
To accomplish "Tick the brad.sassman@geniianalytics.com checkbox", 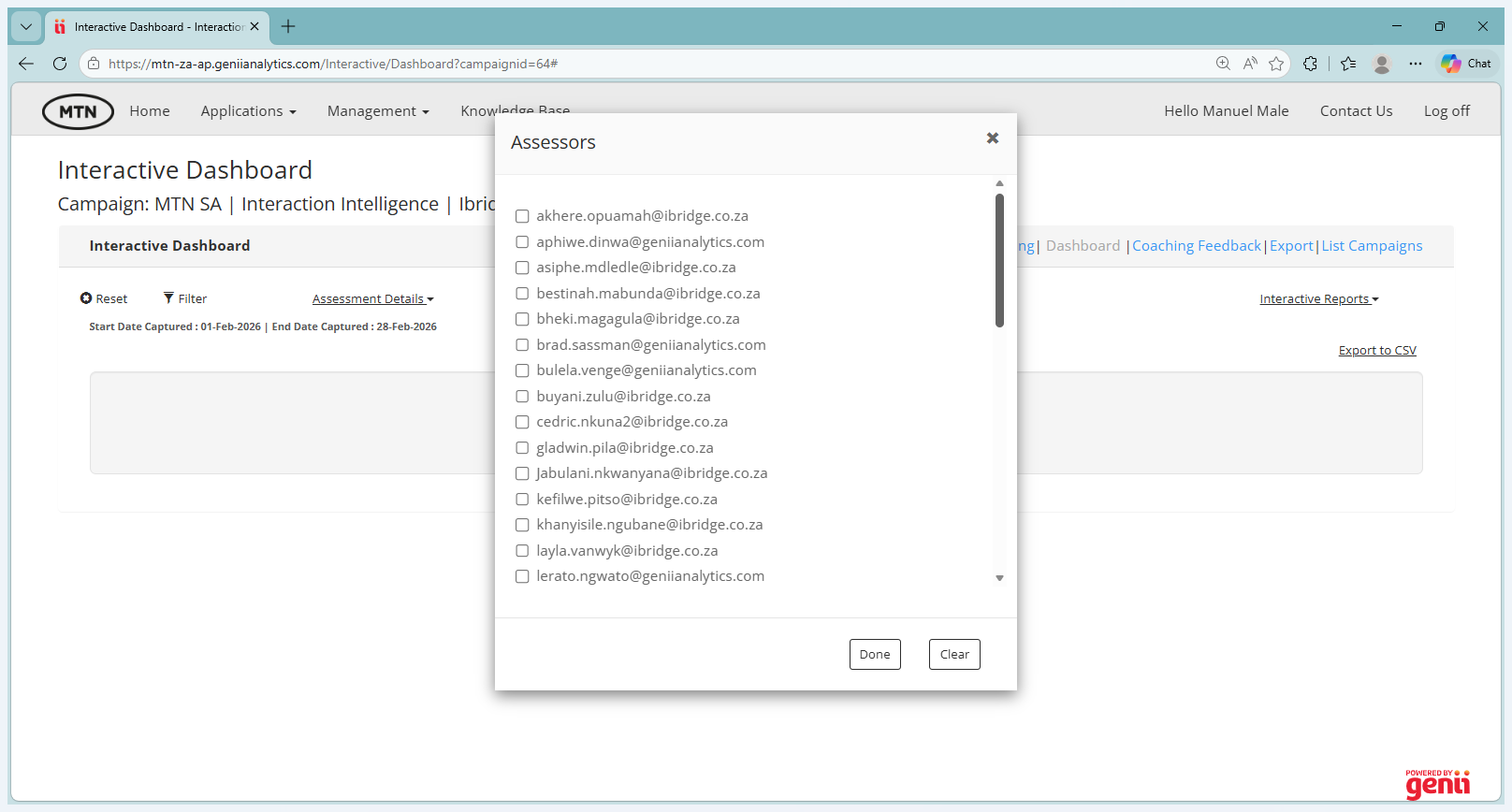I will (x=522, y=345).
